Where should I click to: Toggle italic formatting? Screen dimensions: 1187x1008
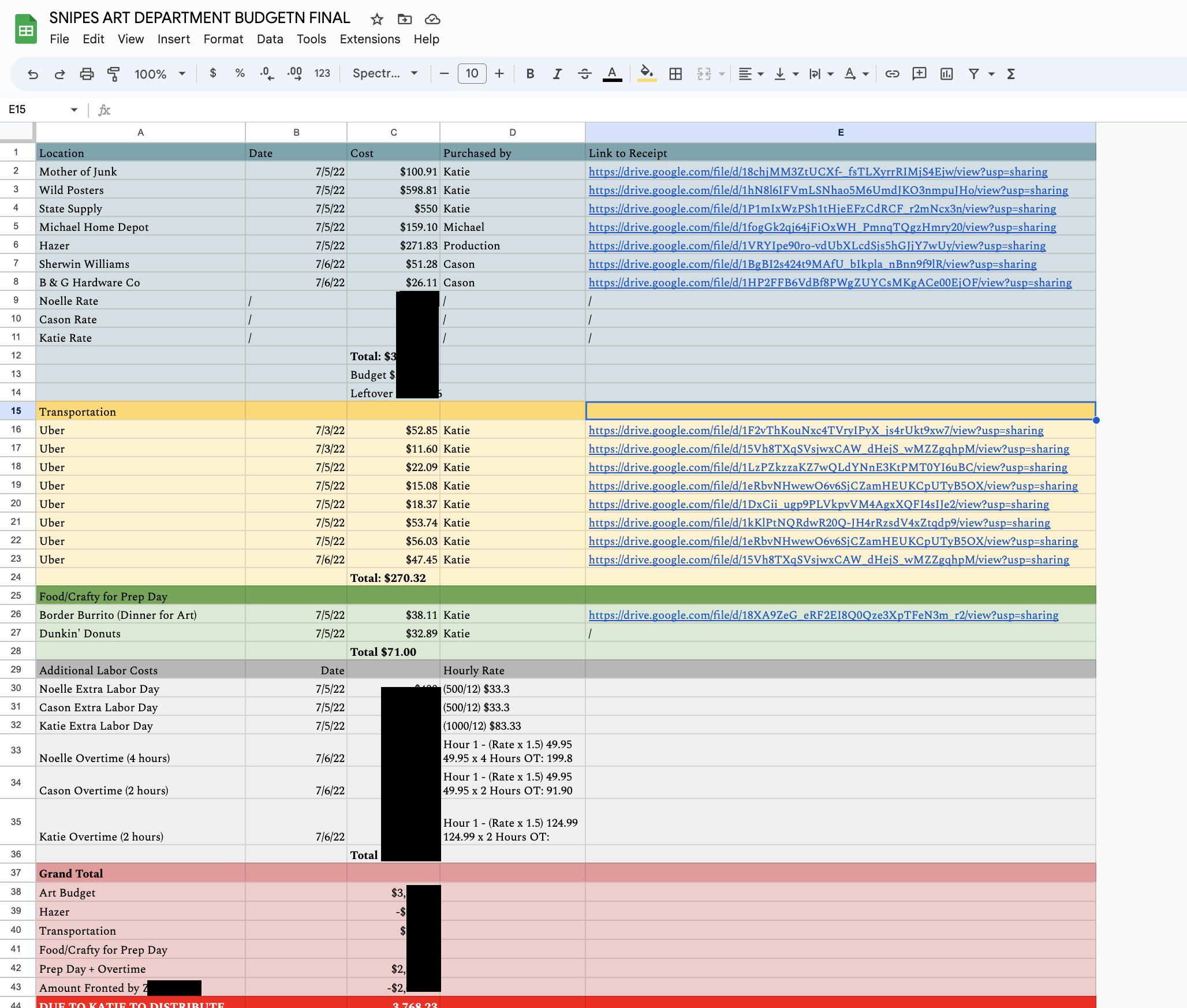[x=557, y=74]
